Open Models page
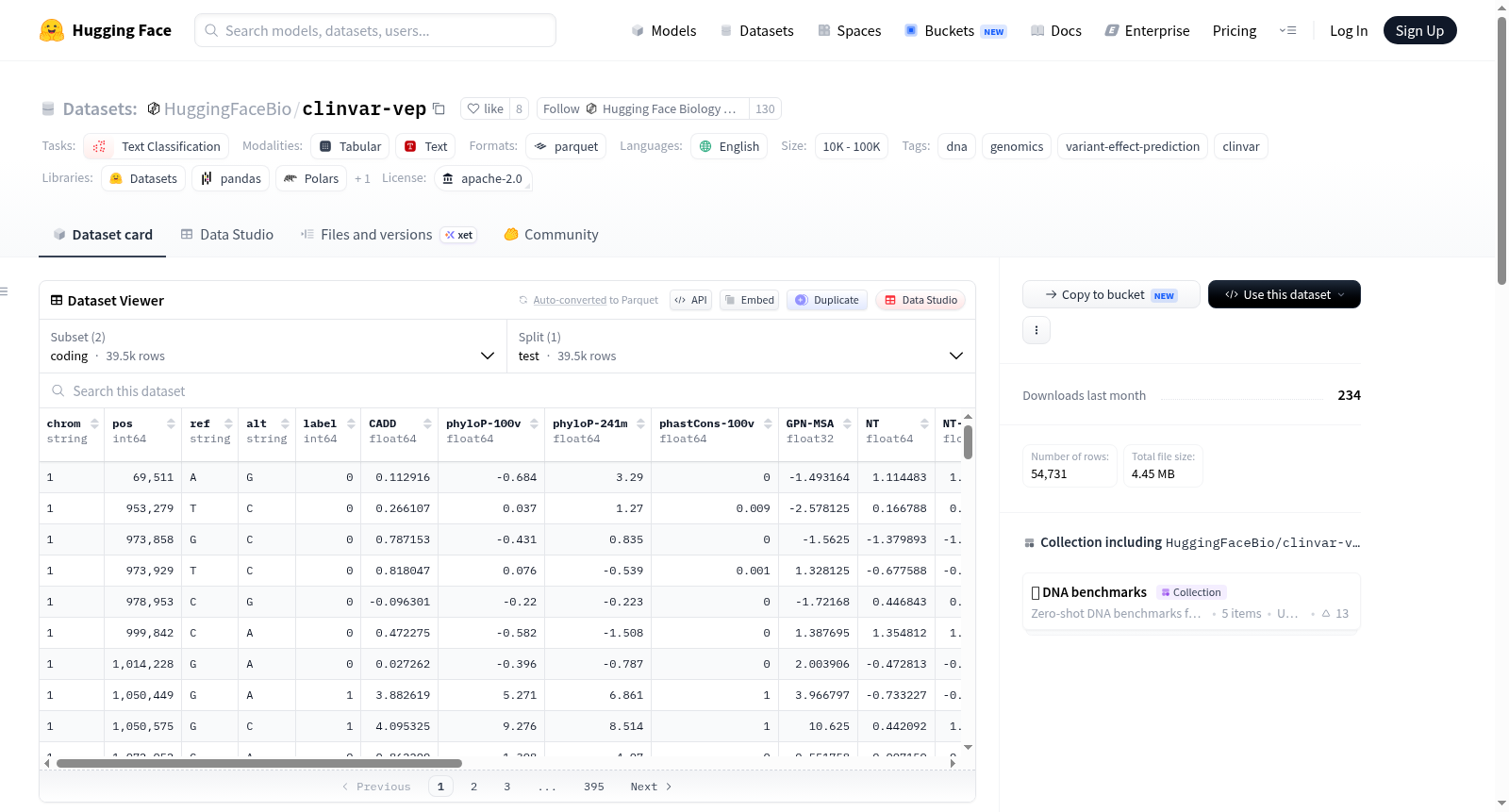This screenshot has height=812, width=1509. (x=664, y=30)
